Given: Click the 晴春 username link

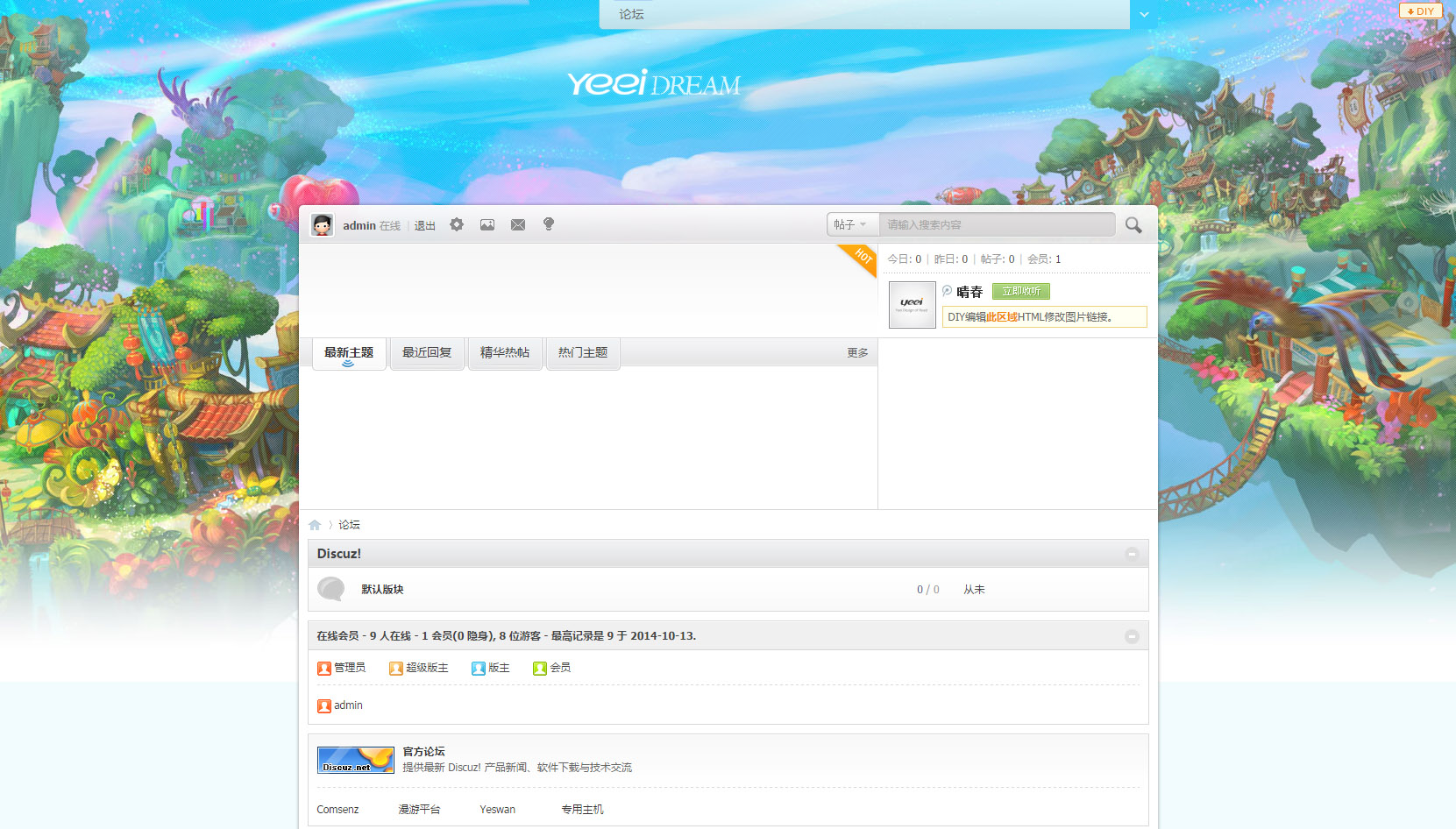Looking at the screenshot, I should coord(969,292).
